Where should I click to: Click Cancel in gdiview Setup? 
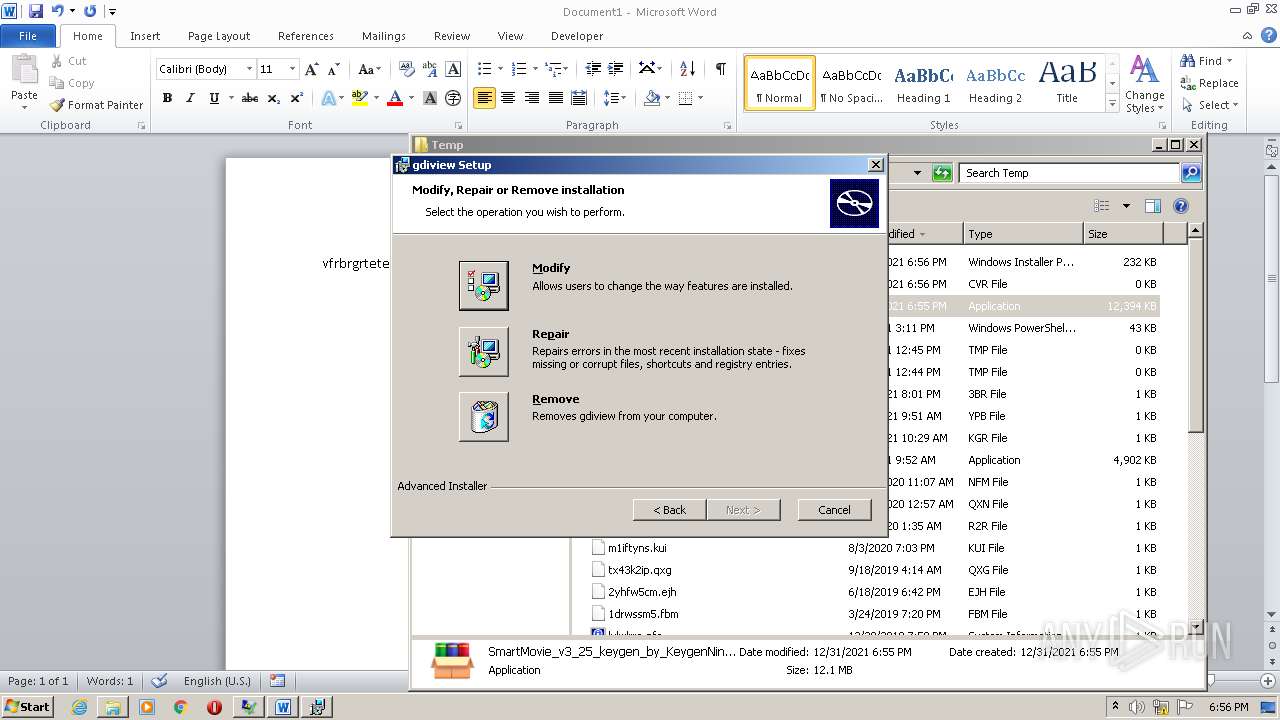pos(834,510)
